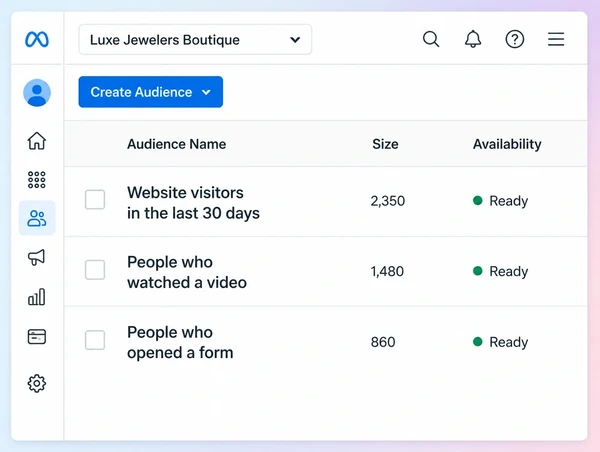Open 'People who watched a video' audience
This screenshot has width=600, height=452.
click(x=187, y=272)
